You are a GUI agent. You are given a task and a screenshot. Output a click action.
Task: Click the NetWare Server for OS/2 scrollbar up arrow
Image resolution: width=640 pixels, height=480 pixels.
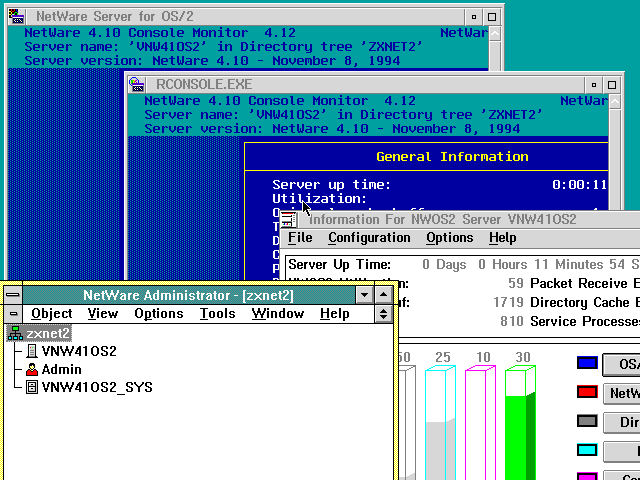pos(495,33)
